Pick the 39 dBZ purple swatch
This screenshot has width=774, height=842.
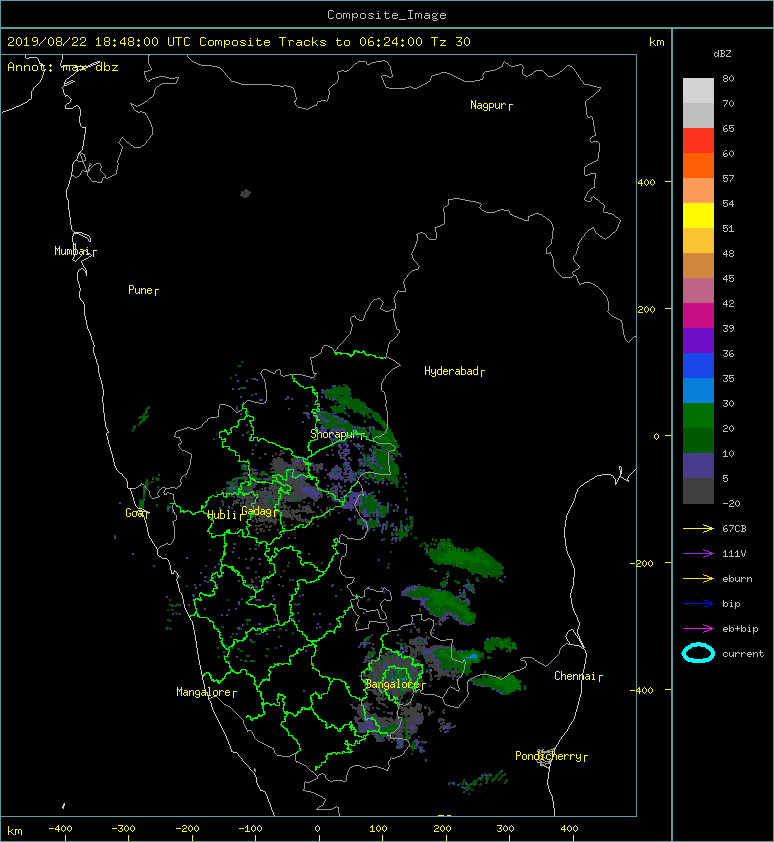point(698,340)
